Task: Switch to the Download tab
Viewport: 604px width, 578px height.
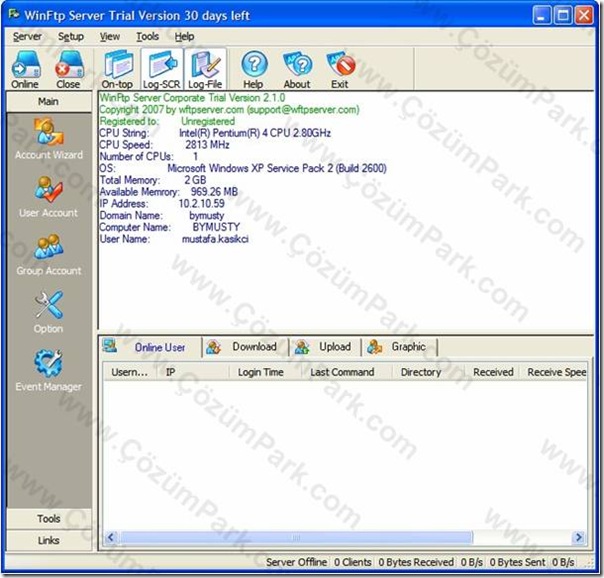Action: click(x=245, y=347)
